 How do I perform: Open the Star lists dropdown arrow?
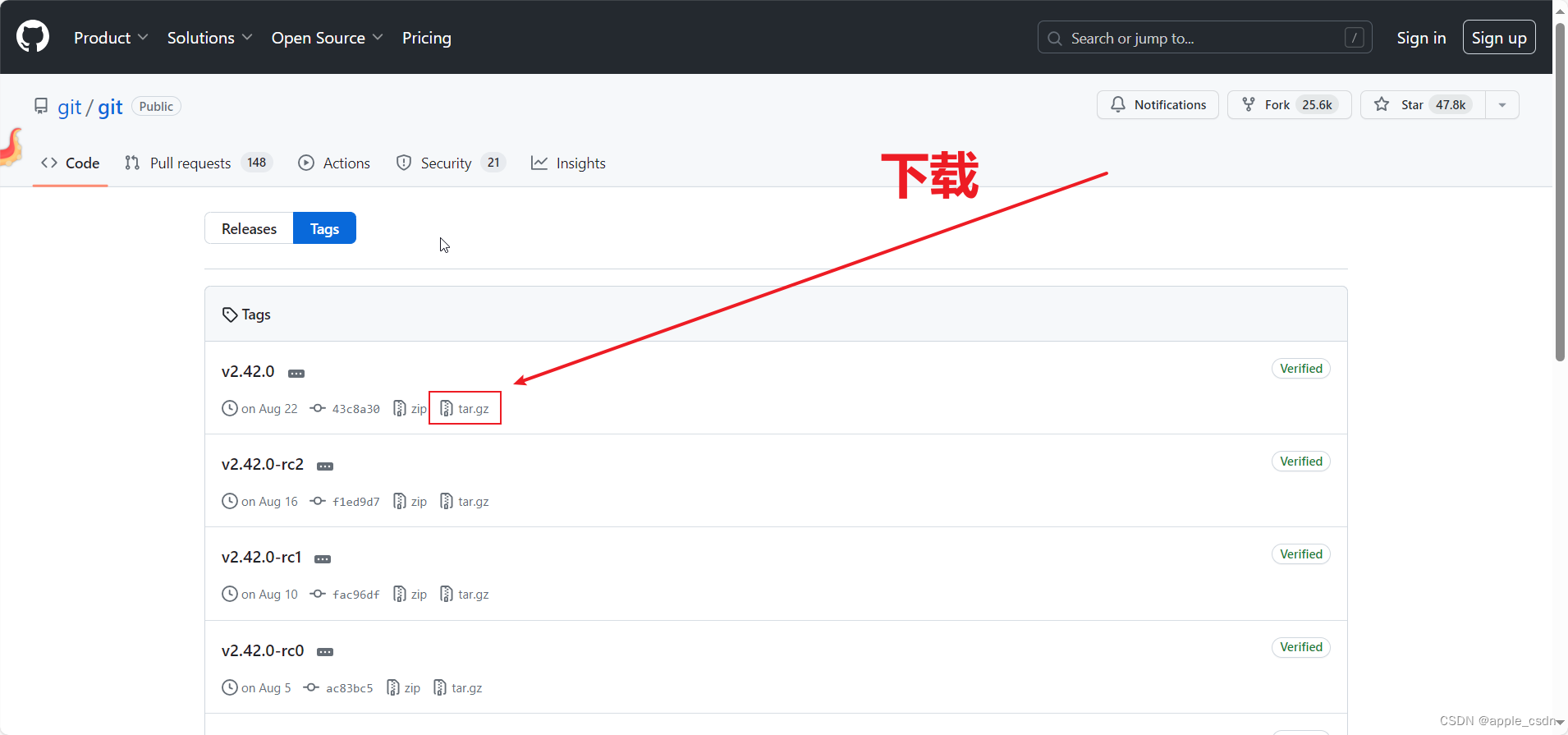1502,105
